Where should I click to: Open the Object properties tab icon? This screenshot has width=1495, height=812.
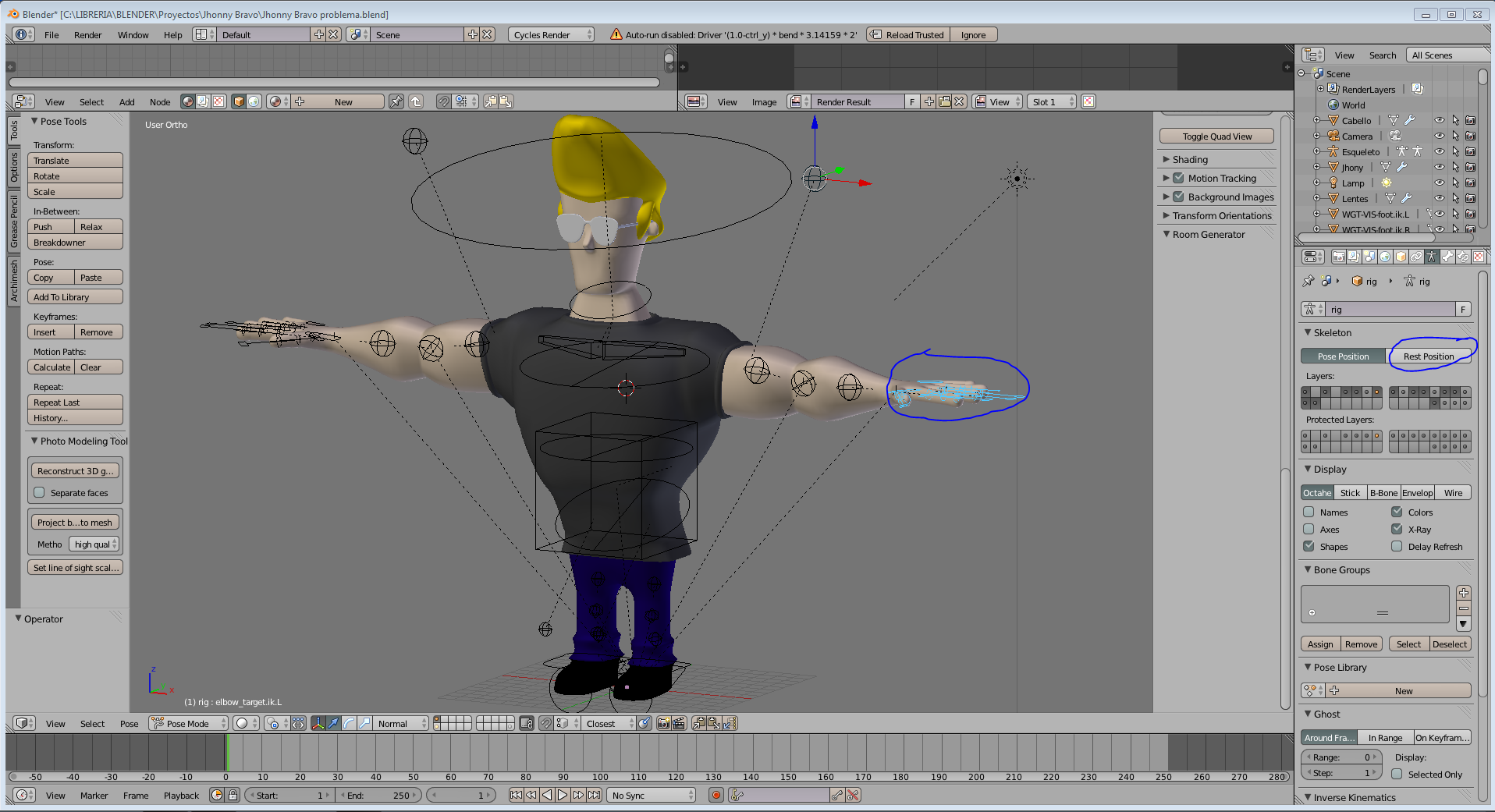tap(1401, 257)
